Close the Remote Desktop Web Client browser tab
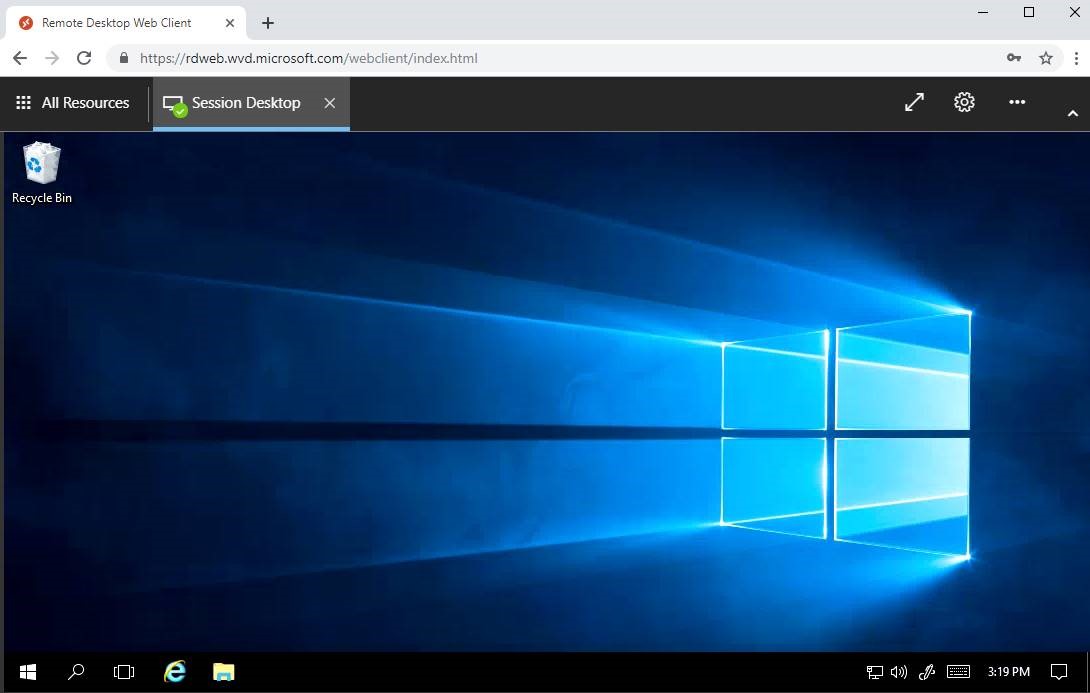Screen dimensions: 1090x693 point(229,23)
